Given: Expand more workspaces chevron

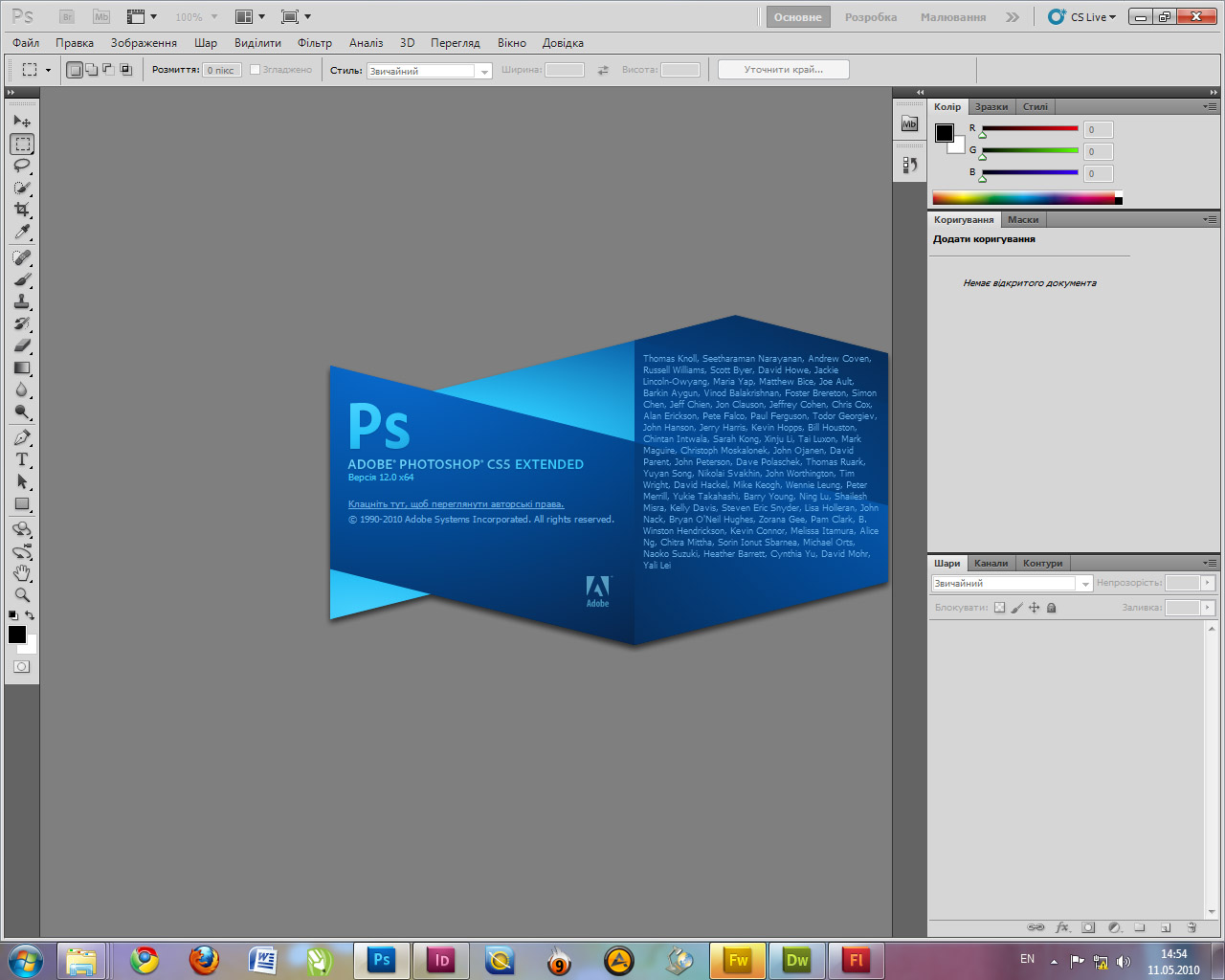Looking at the screenshot, I should [x=1013, y=17].
